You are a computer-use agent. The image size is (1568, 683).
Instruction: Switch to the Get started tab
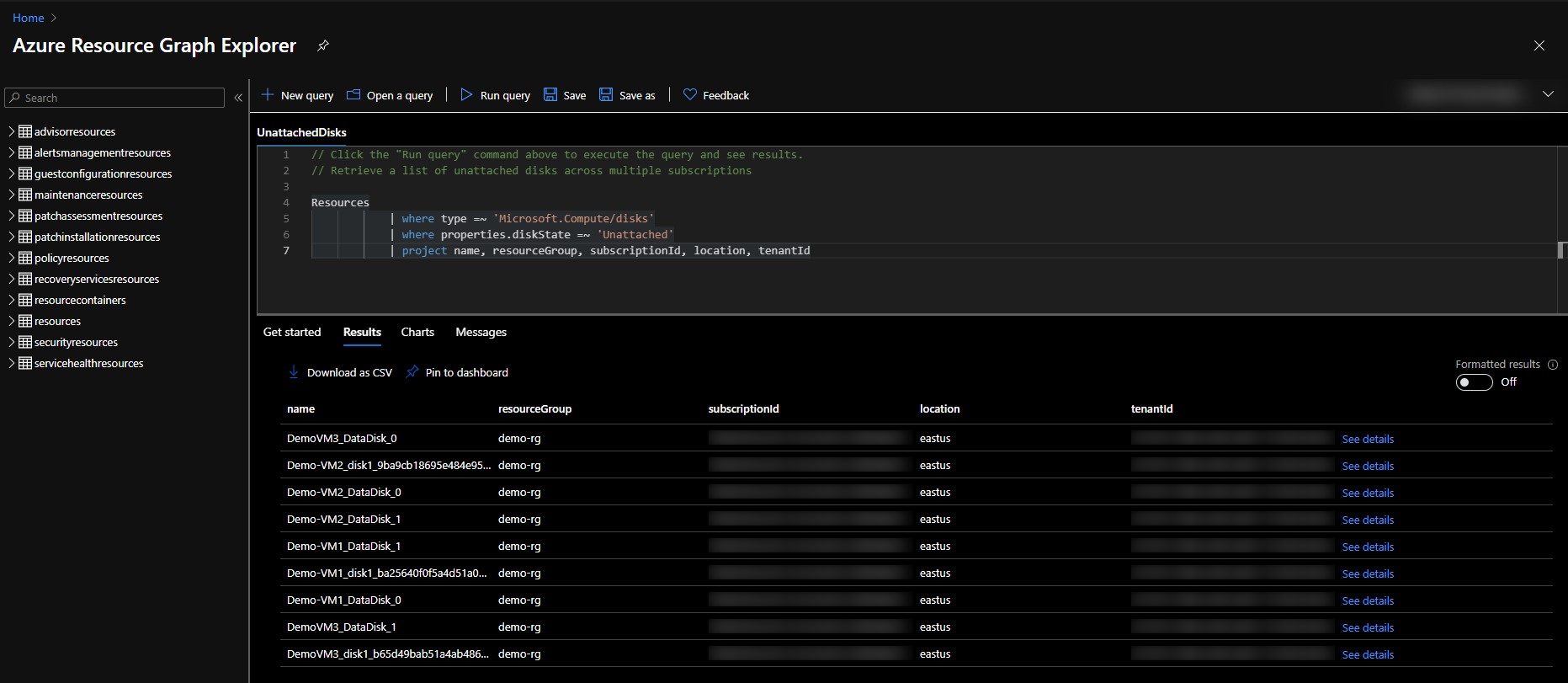[292, 332]
